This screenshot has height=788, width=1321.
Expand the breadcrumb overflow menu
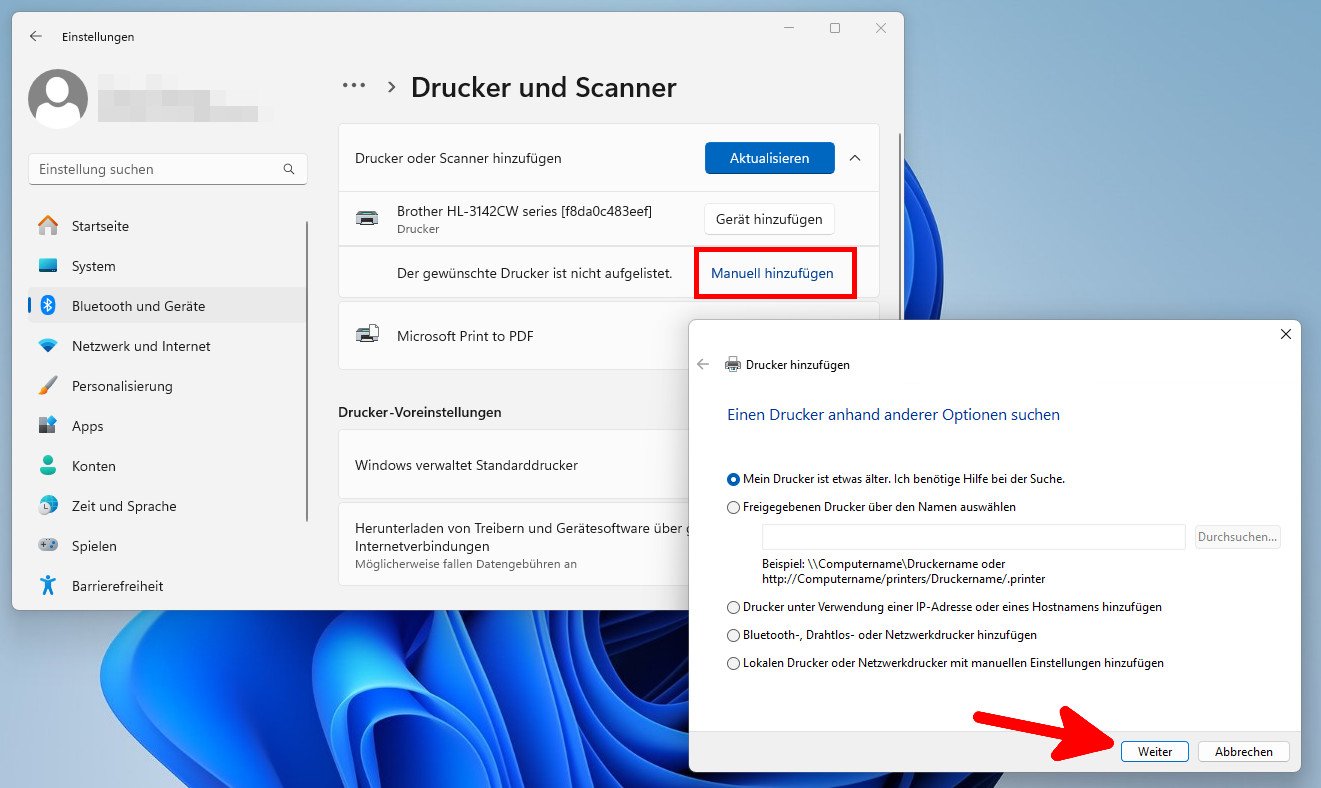click(353, 86)
